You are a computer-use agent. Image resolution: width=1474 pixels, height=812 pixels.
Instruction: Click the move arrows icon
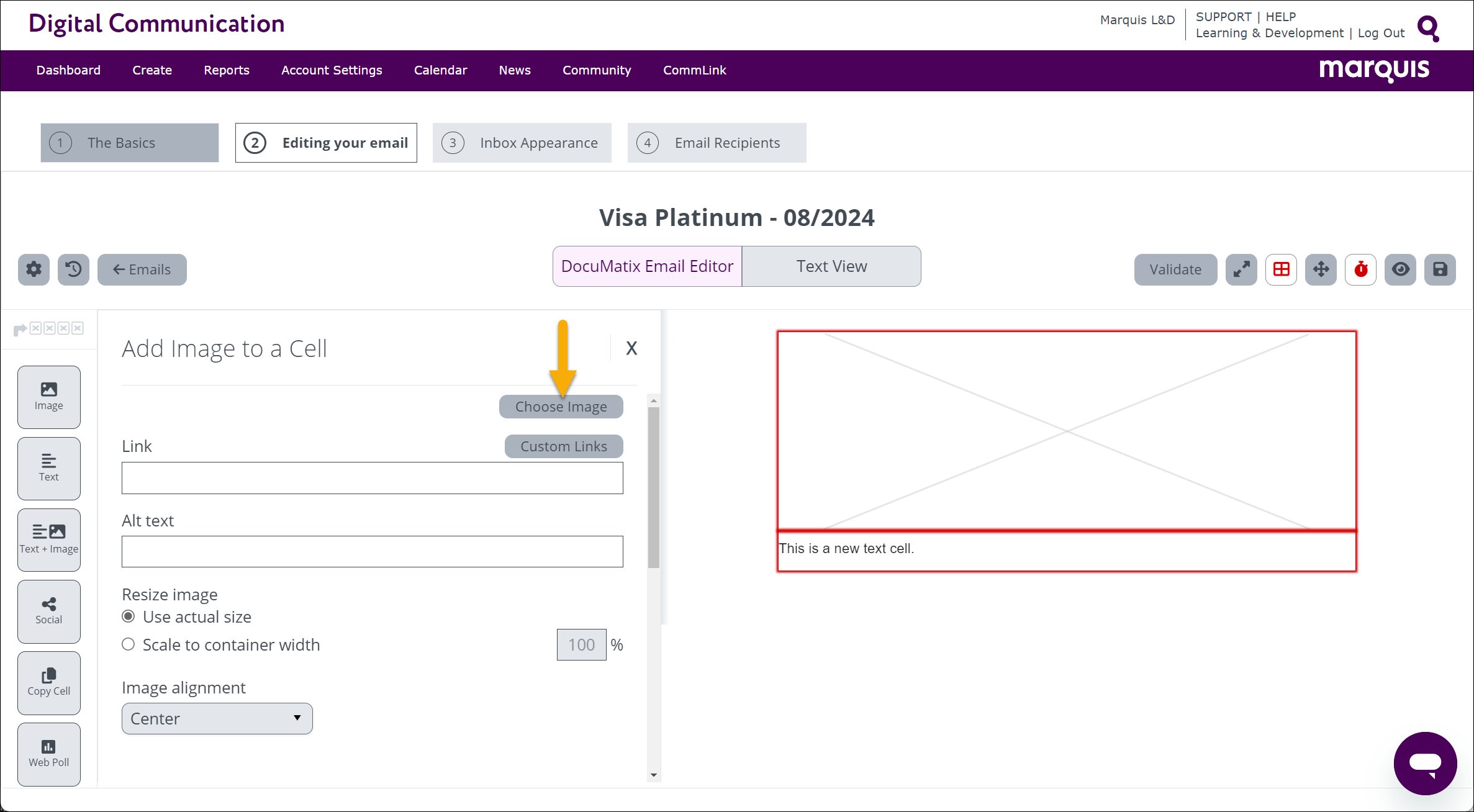(1321, 269)
